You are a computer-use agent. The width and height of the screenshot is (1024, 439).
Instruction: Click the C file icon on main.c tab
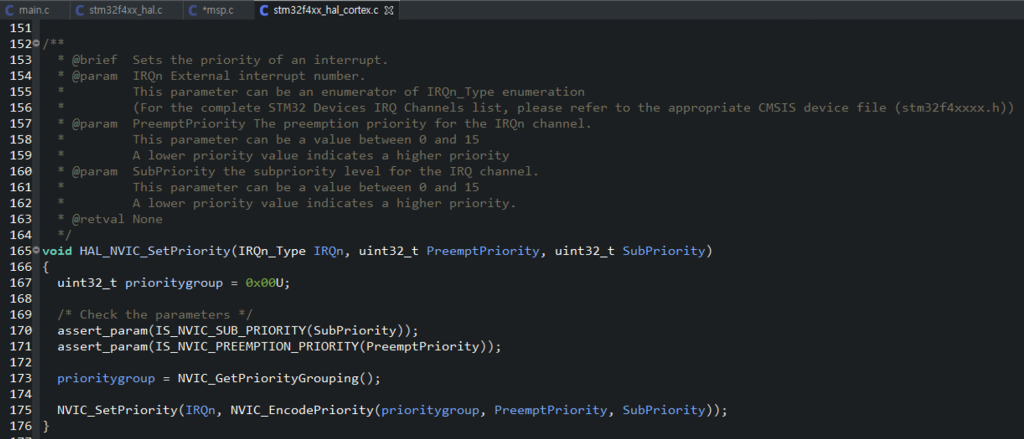(x=11, y=10)
